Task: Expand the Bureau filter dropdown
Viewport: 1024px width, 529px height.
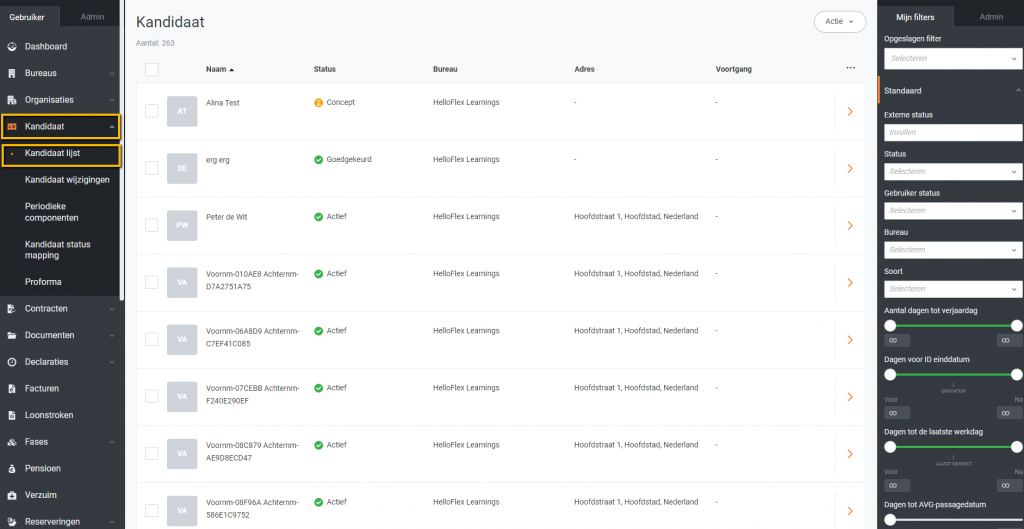Action: [951, 250]
